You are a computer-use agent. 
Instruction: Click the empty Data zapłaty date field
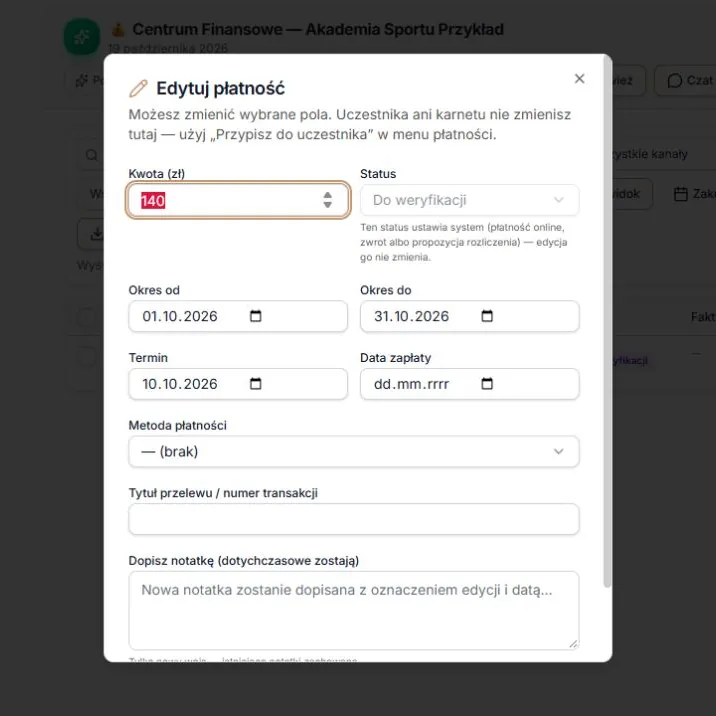click(x=469, y=384)
